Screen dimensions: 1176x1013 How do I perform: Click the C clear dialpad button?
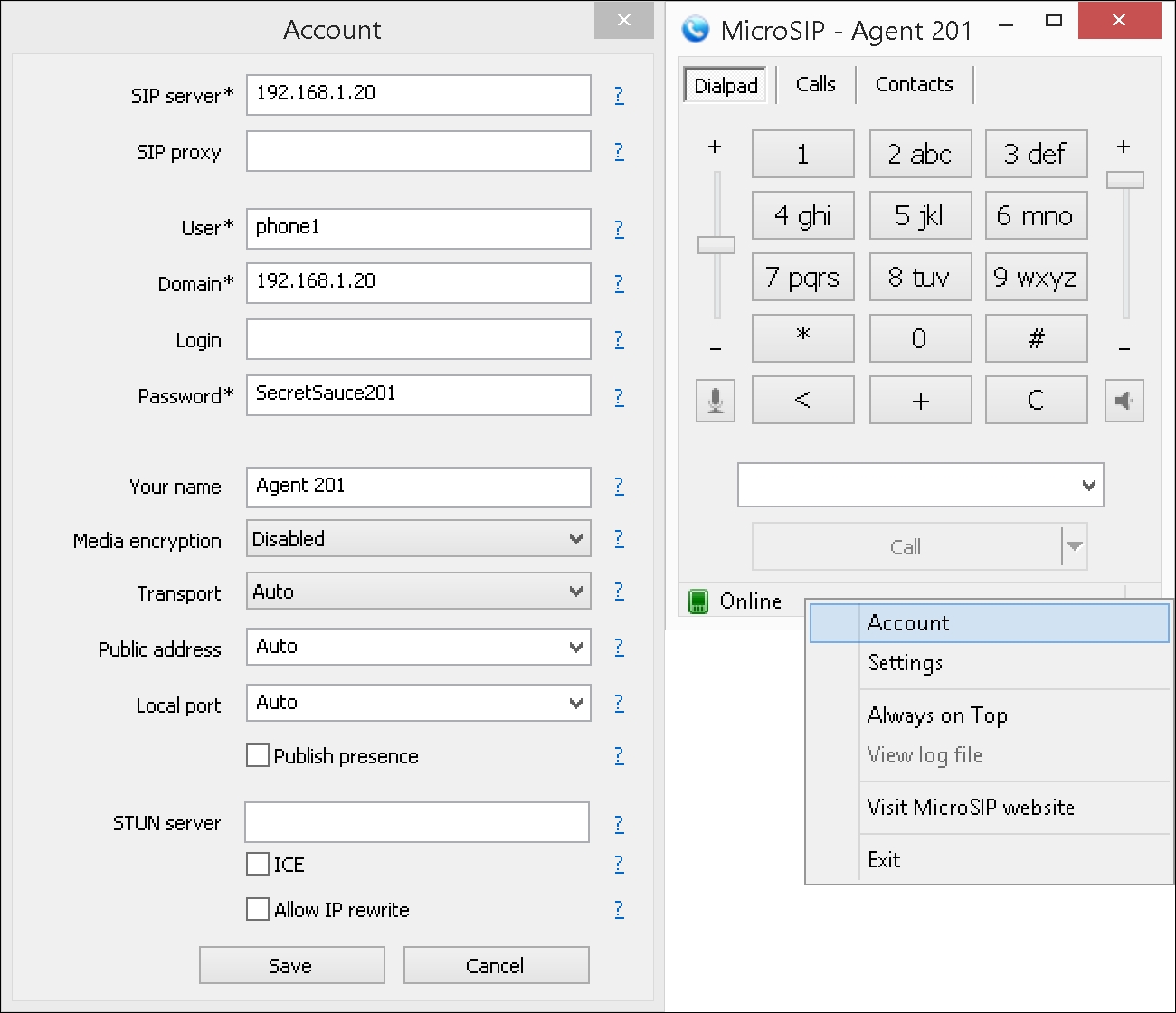click(x=1037, y=400)
